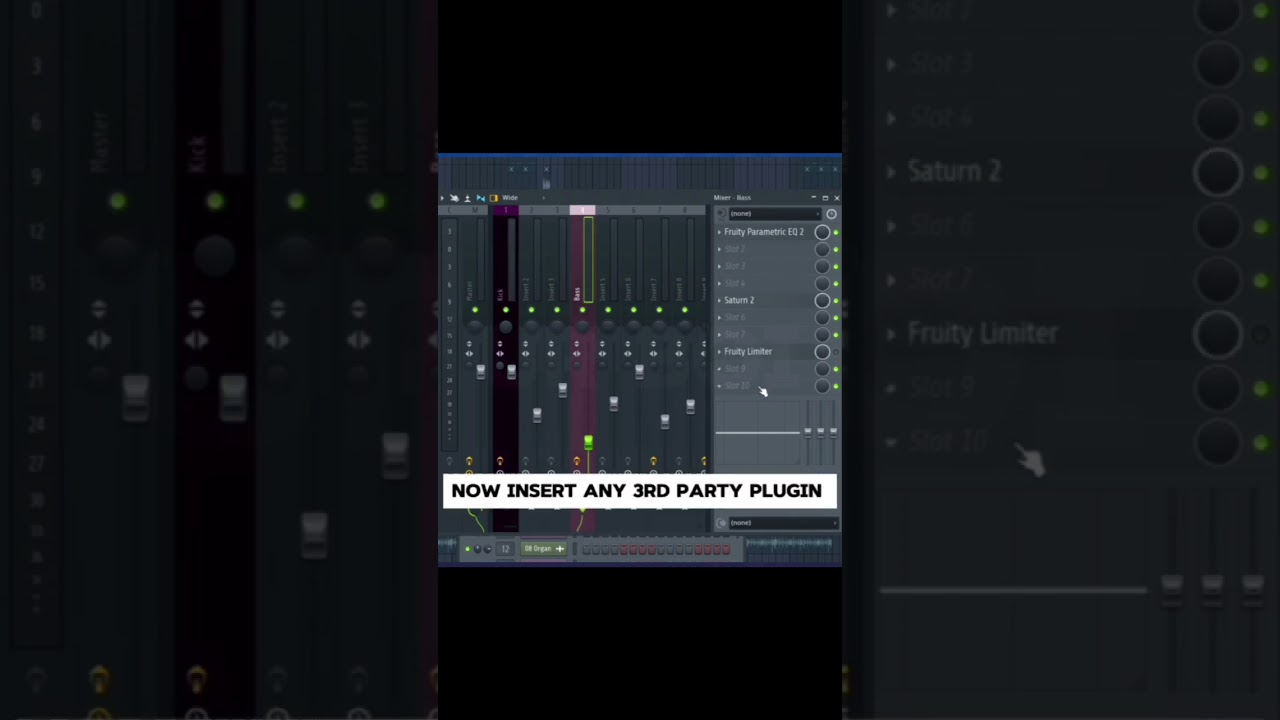Disable Fruity Parametric EQ 2 via its green LED

pos(836,232)
